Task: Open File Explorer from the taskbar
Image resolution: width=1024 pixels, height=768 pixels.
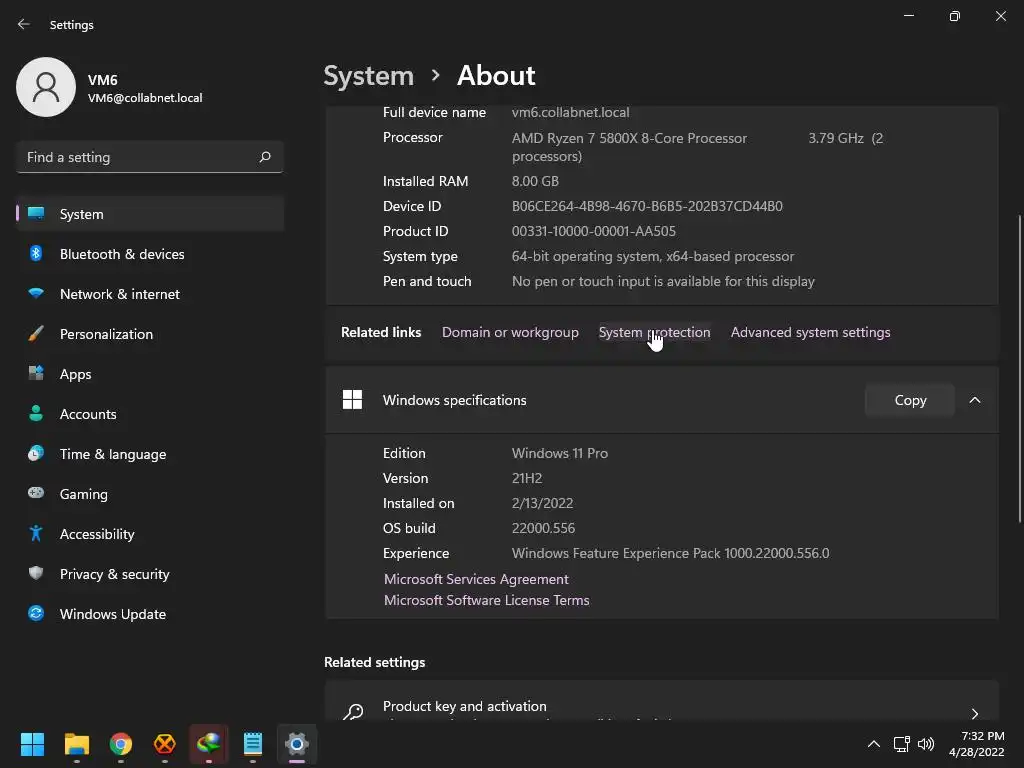Action: tap(77, 744)
